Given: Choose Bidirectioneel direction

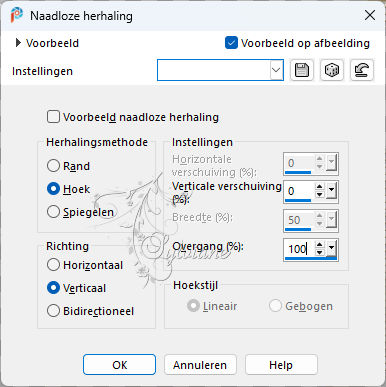Looking at the screenshot, I should [53, 311].
